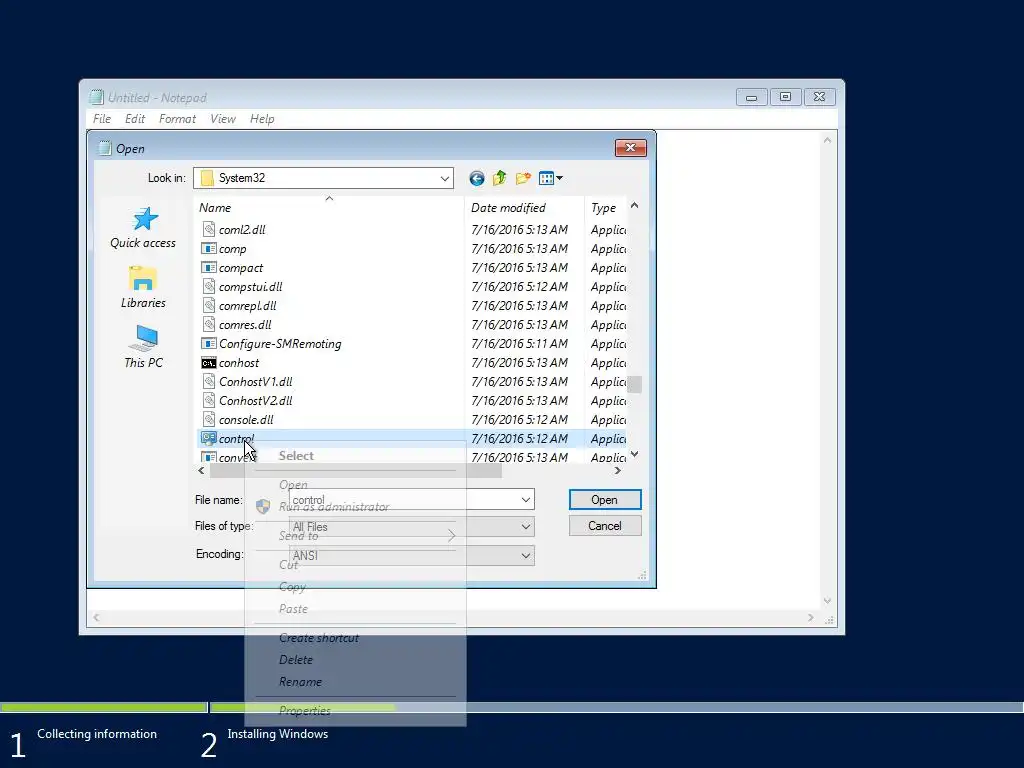Screen dimensions: 1024x768
Task: Click compstui.dll file icon
Action: pyautogui.click(x=208, y=286)
